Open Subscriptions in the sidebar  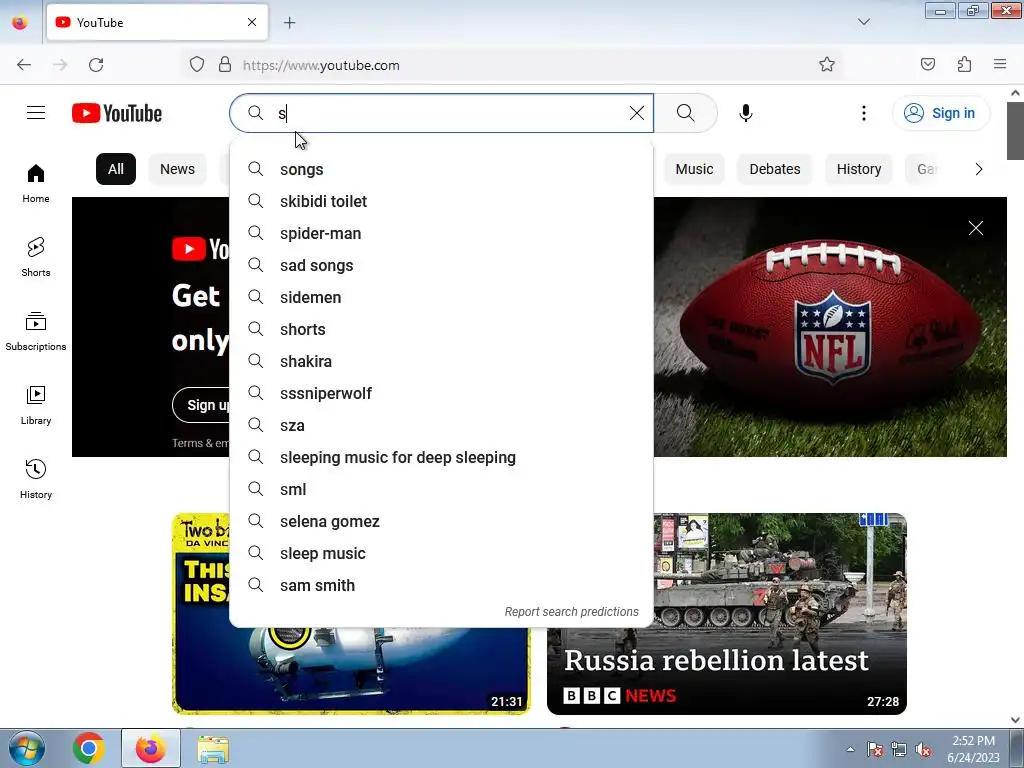(x=36, y=332)
